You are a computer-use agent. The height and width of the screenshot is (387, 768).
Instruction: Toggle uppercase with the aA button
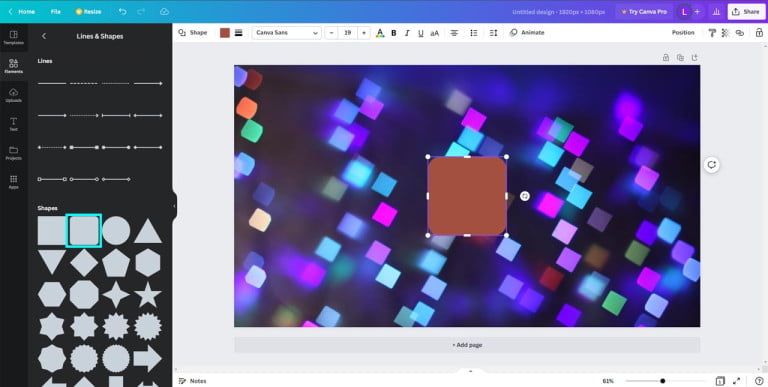pos(434,33)
